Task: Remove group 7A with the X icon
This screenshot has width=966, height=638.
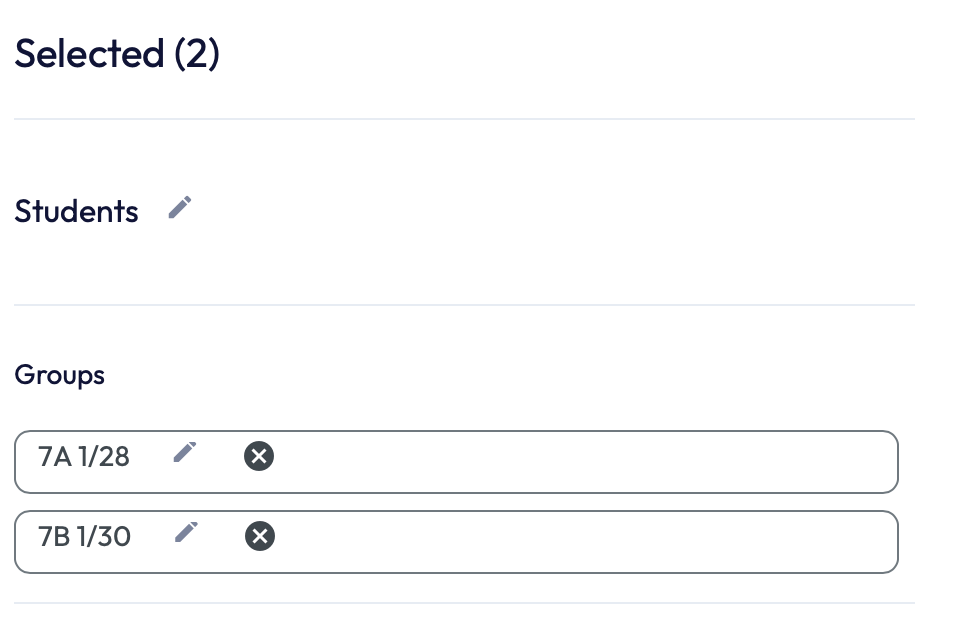Action: tap(259, 457)
